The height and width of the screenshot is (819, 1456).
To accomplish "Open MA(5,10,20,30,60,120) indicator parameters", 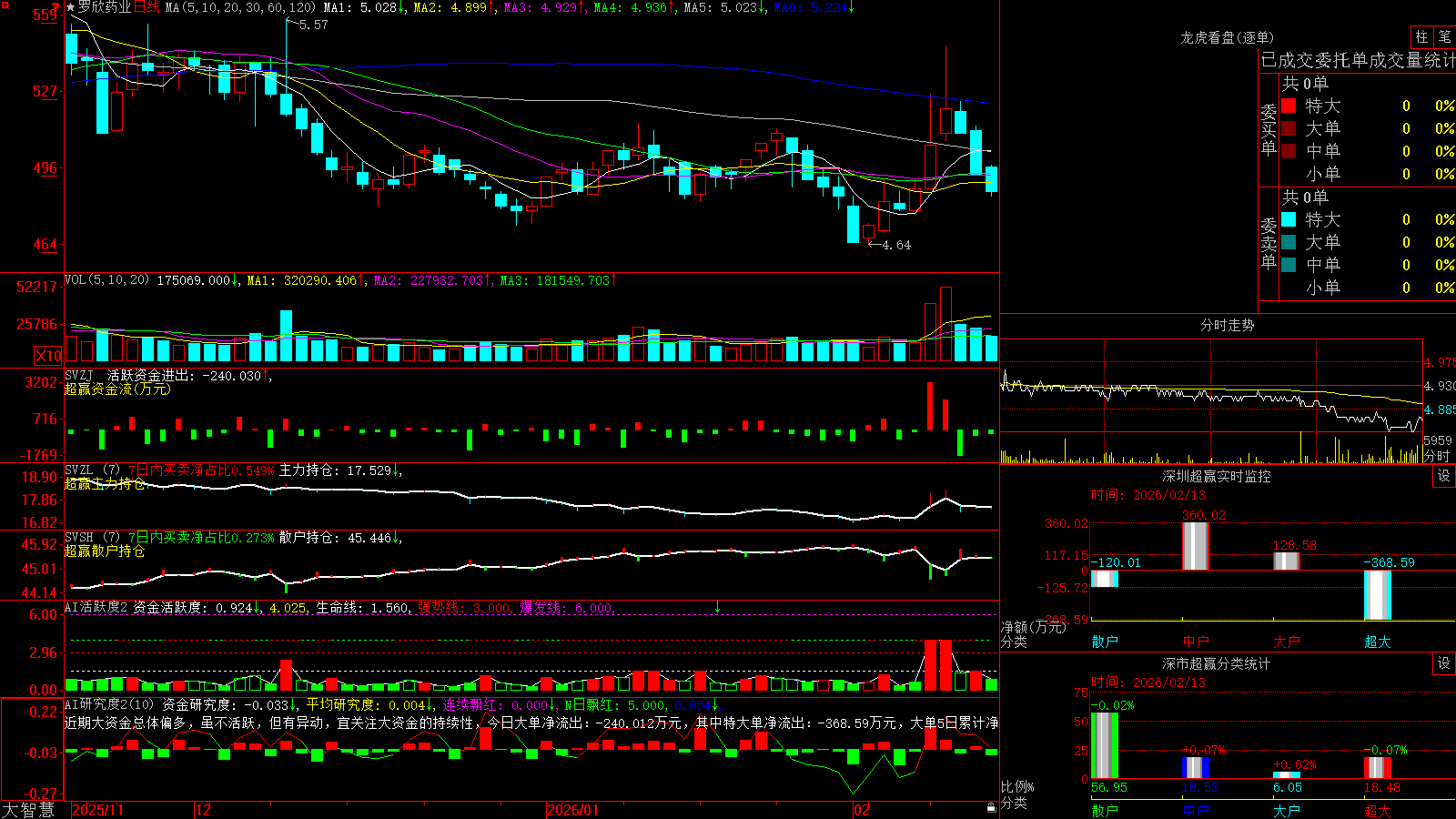I will 239,7.
